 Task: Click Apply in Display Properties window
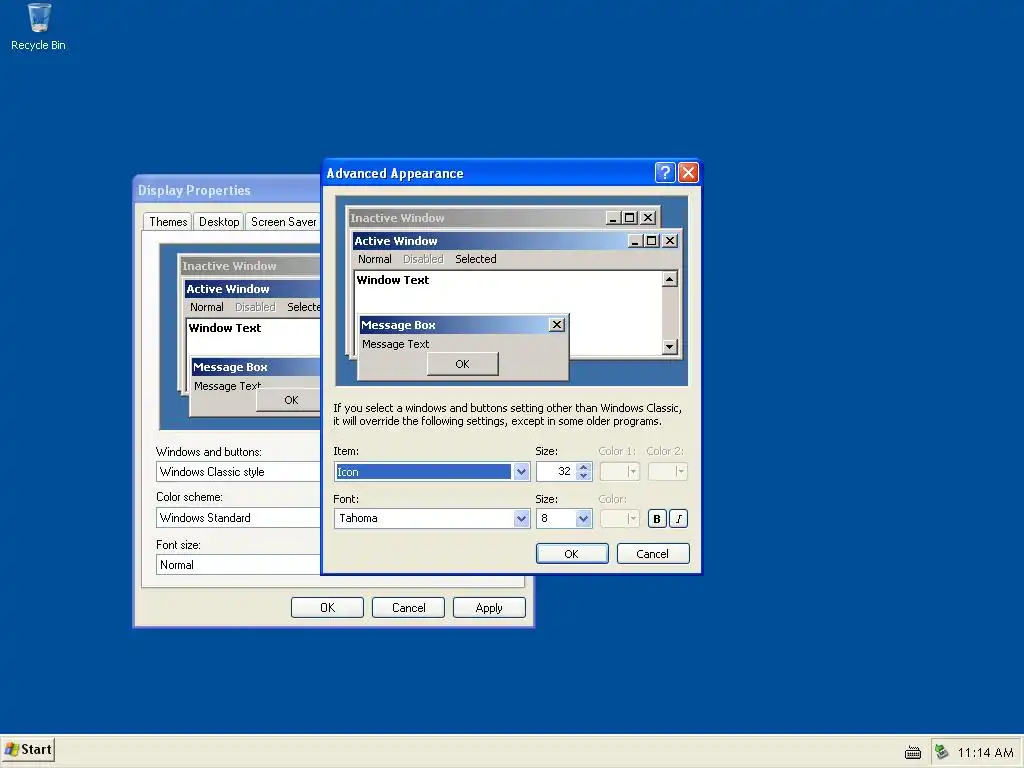tap(489, 607)
